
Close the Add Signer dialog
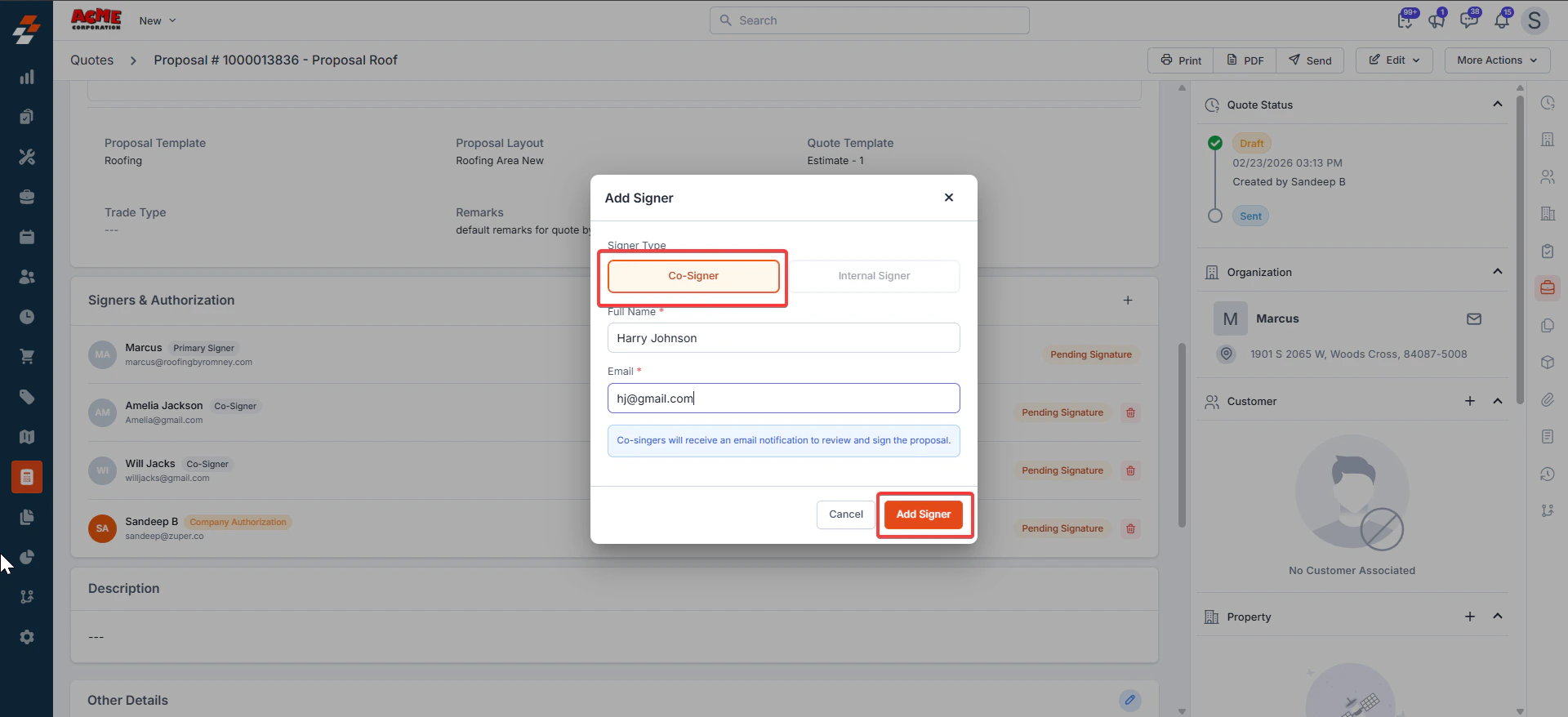click(949, 198)
